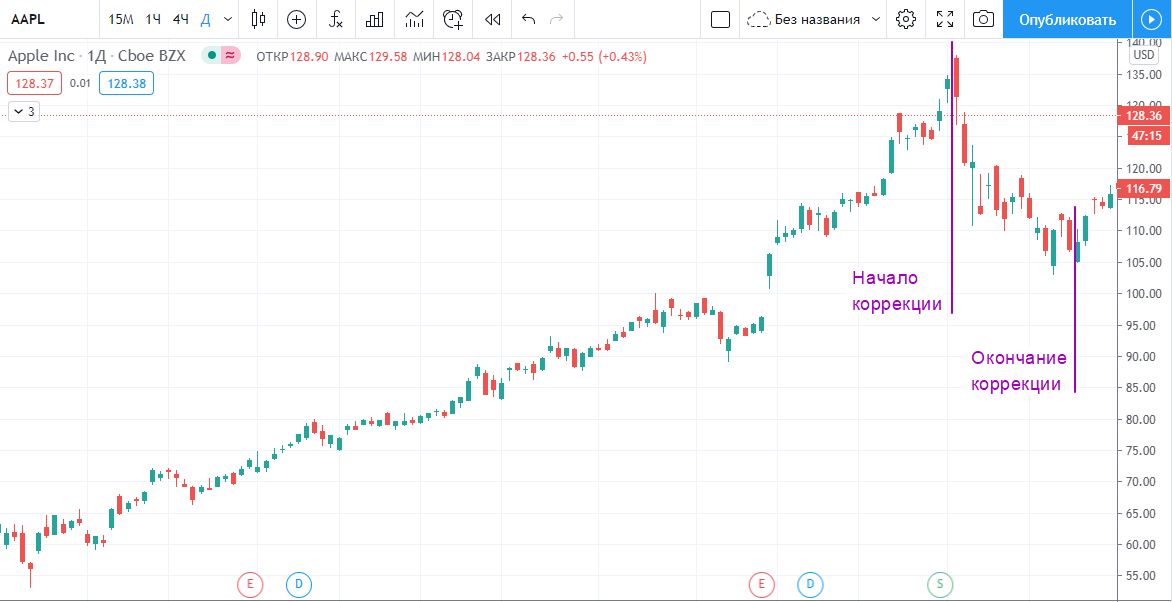Screen dimensions: 1172x602
Task: Click the Опубликовать button
Action: pyautogui.click(x=1066, y=19)
